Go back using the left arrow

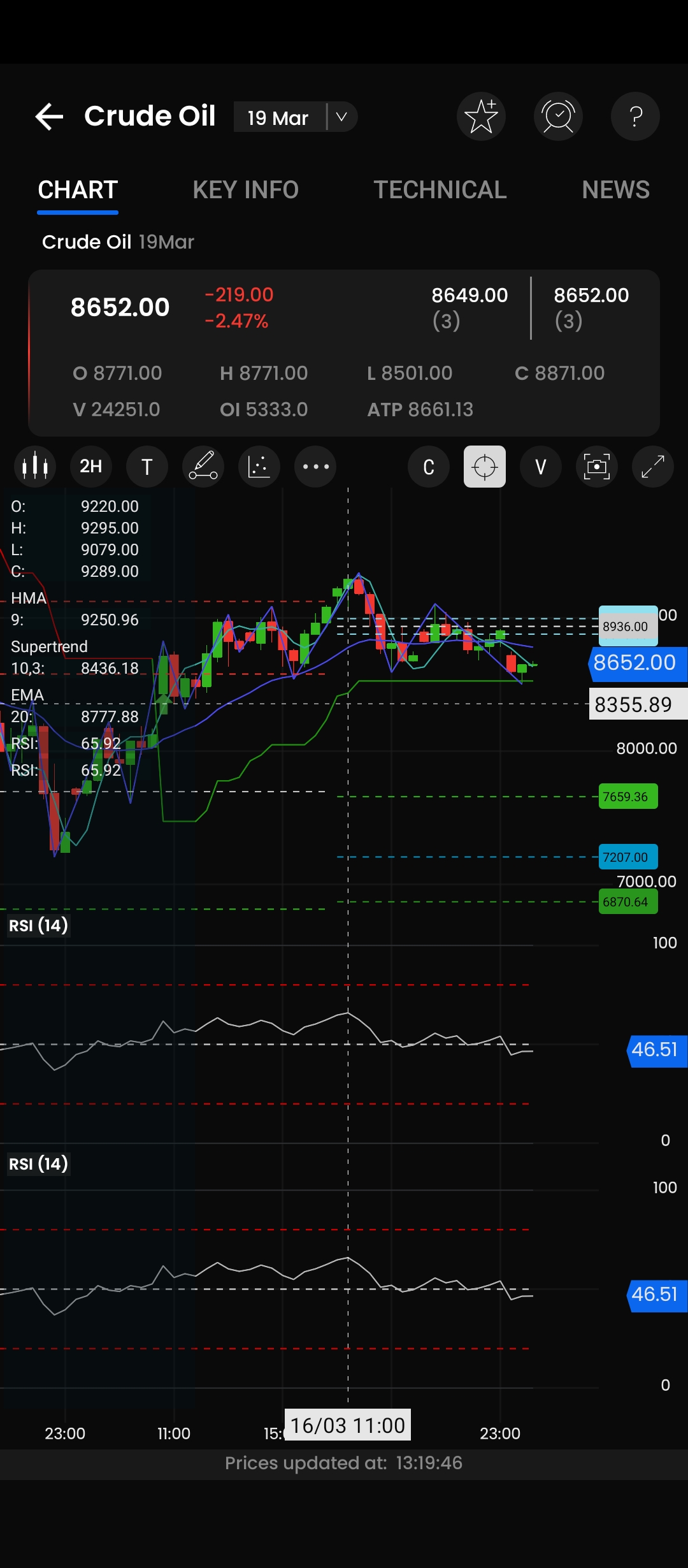click(49, 117)
